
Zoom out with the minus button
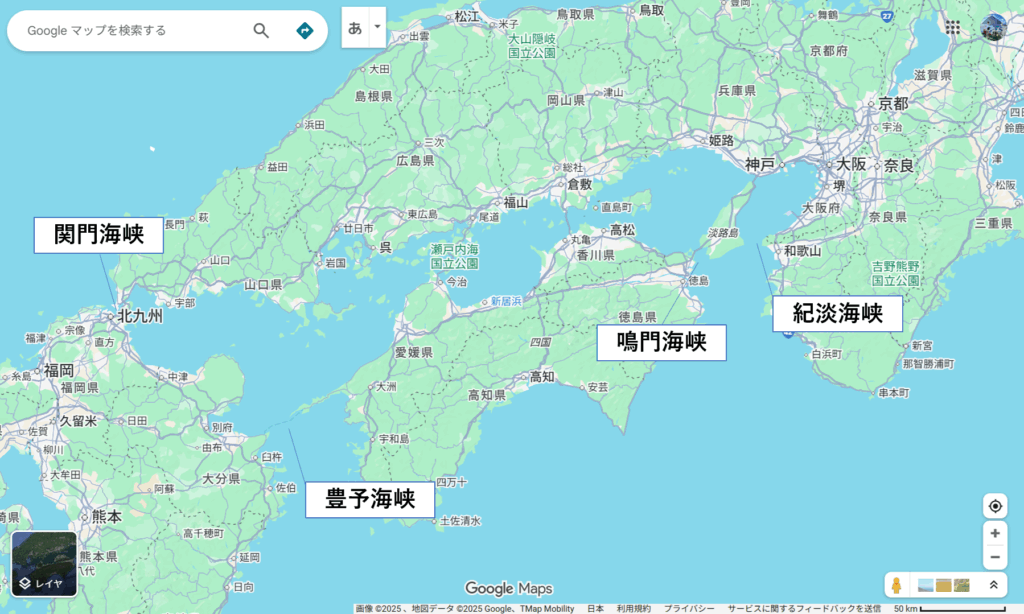(995, 558)
